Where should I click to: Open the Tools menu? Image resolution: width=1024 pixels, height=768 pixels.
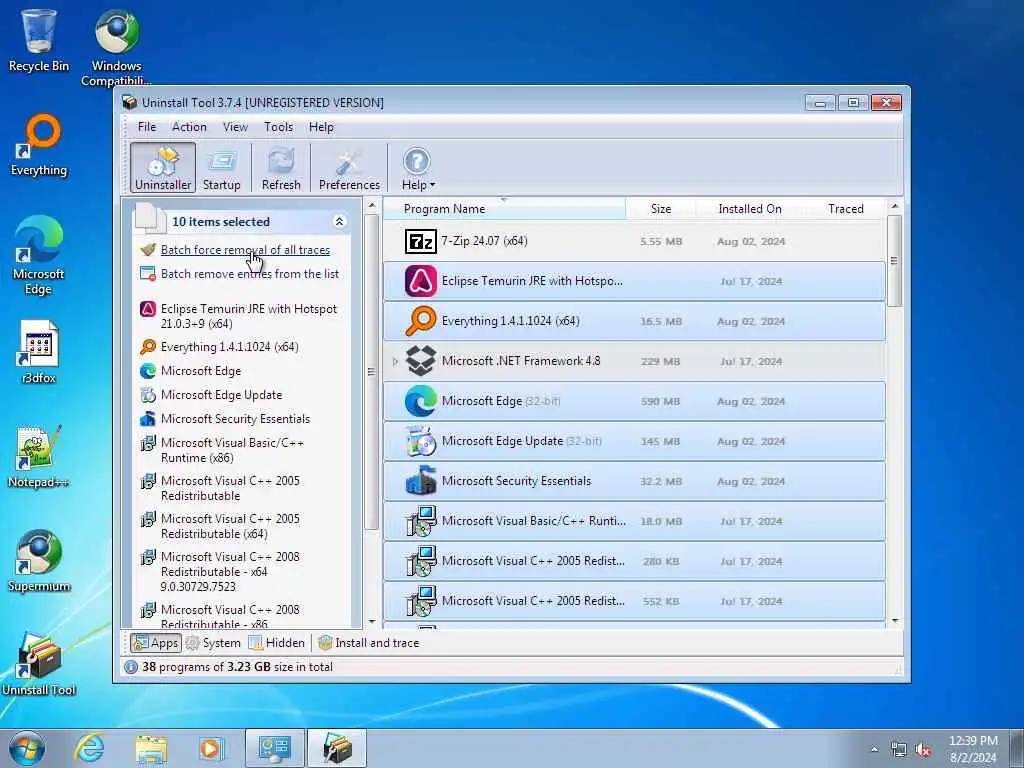[278, 127]
